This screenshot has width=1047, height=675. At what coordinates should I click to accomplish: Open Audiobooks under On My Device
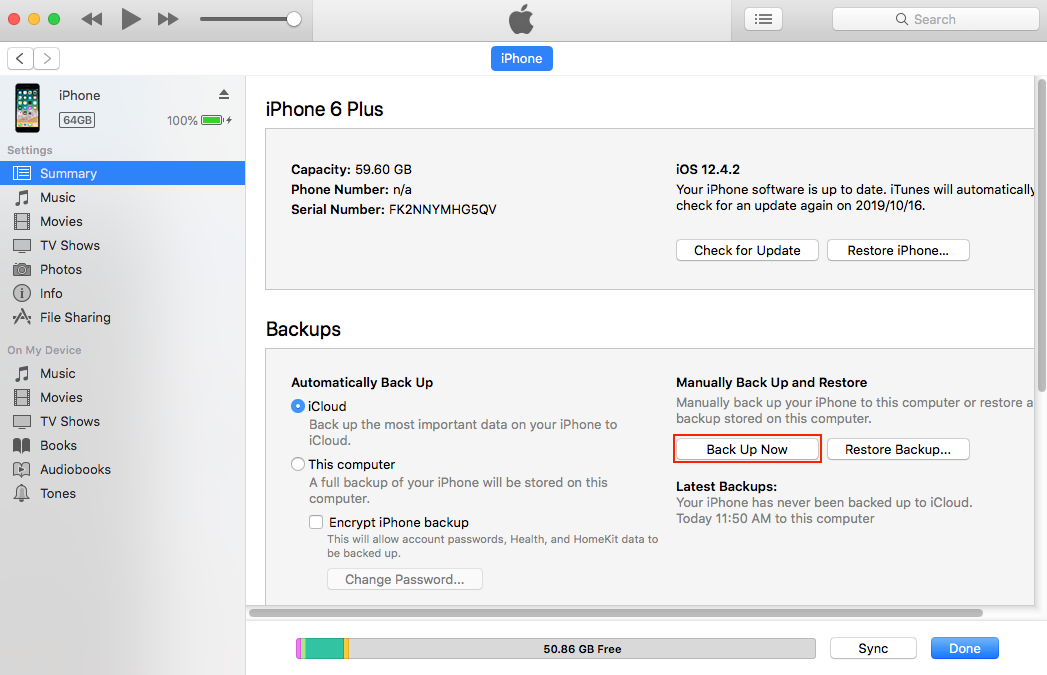click(122, 470)
